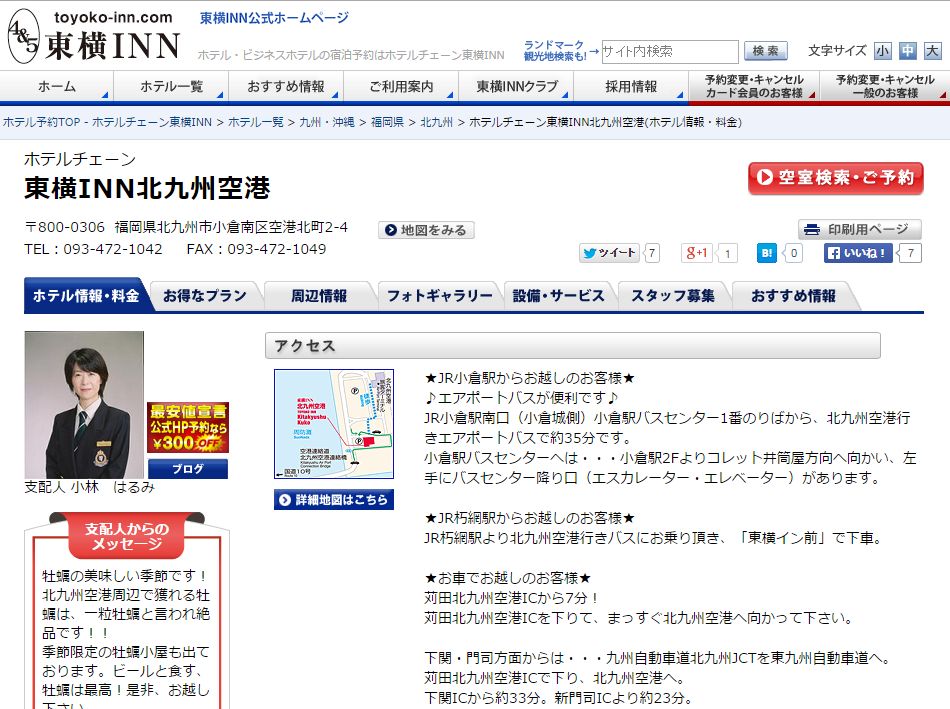The height and width of the screenshot is (709, 950).
Task: Click breadcrumb link 北九州
Action: (x=436, y=122)
